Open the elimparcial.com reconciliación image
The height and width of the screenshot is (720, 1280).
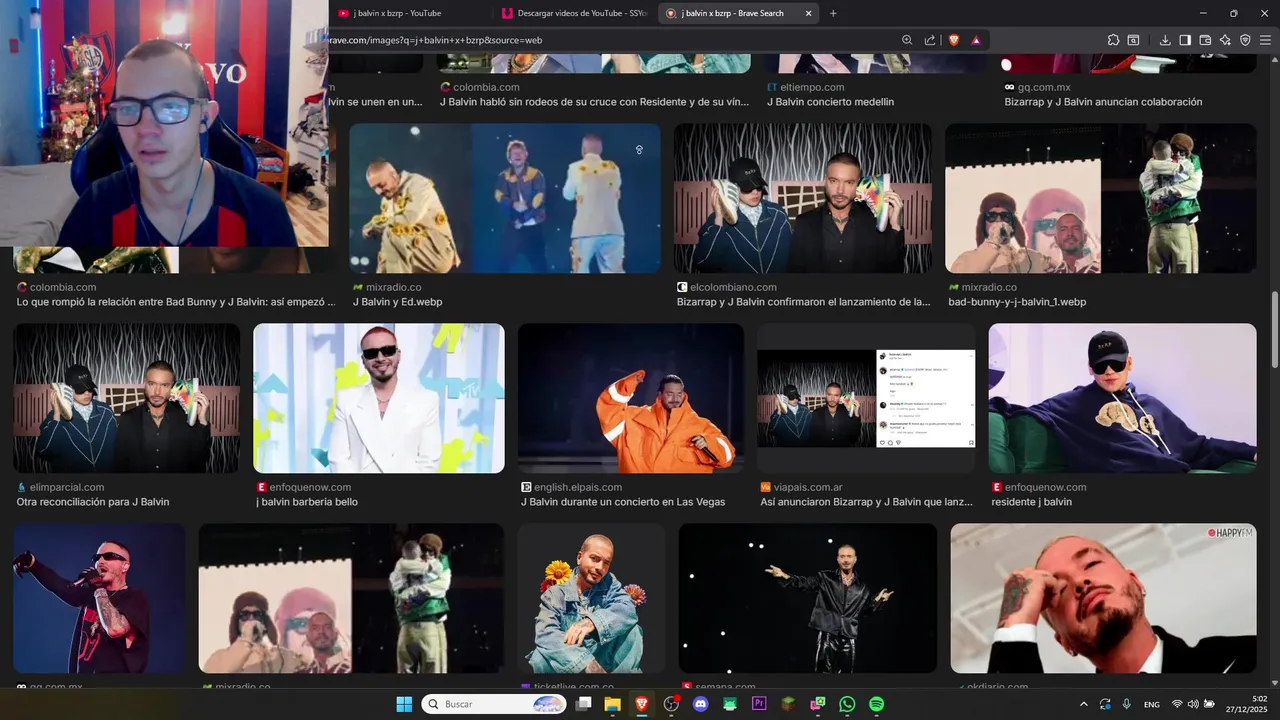[126, 398]
